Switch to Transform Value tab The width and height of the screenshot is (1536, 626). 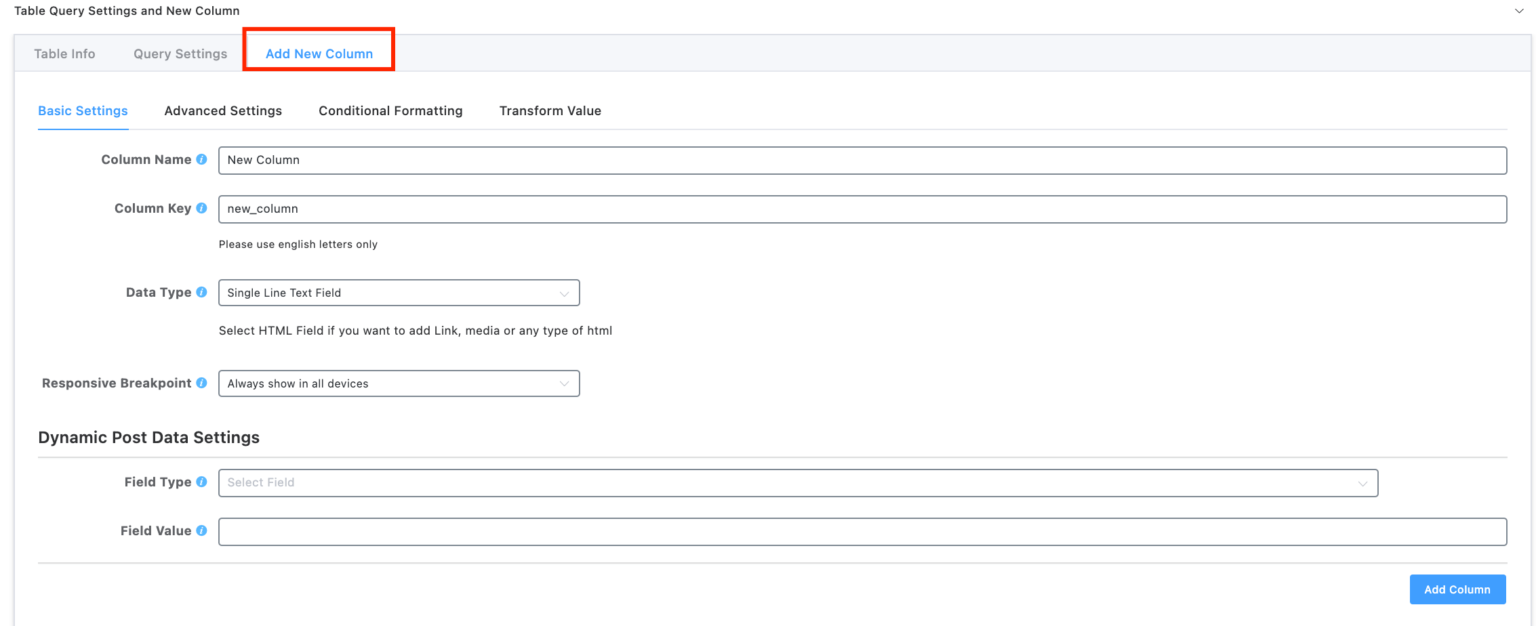pos(550,111)
